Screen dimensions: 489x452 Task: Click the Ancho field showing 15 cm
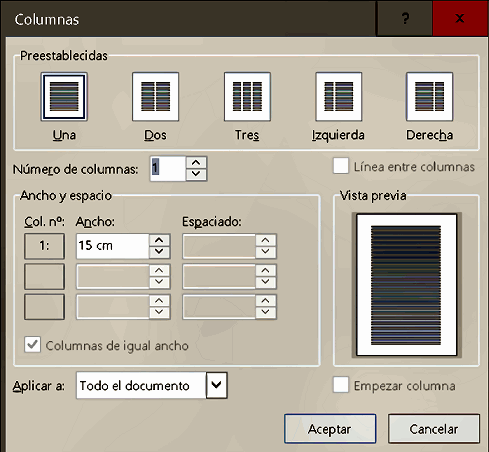coord(113,246)
